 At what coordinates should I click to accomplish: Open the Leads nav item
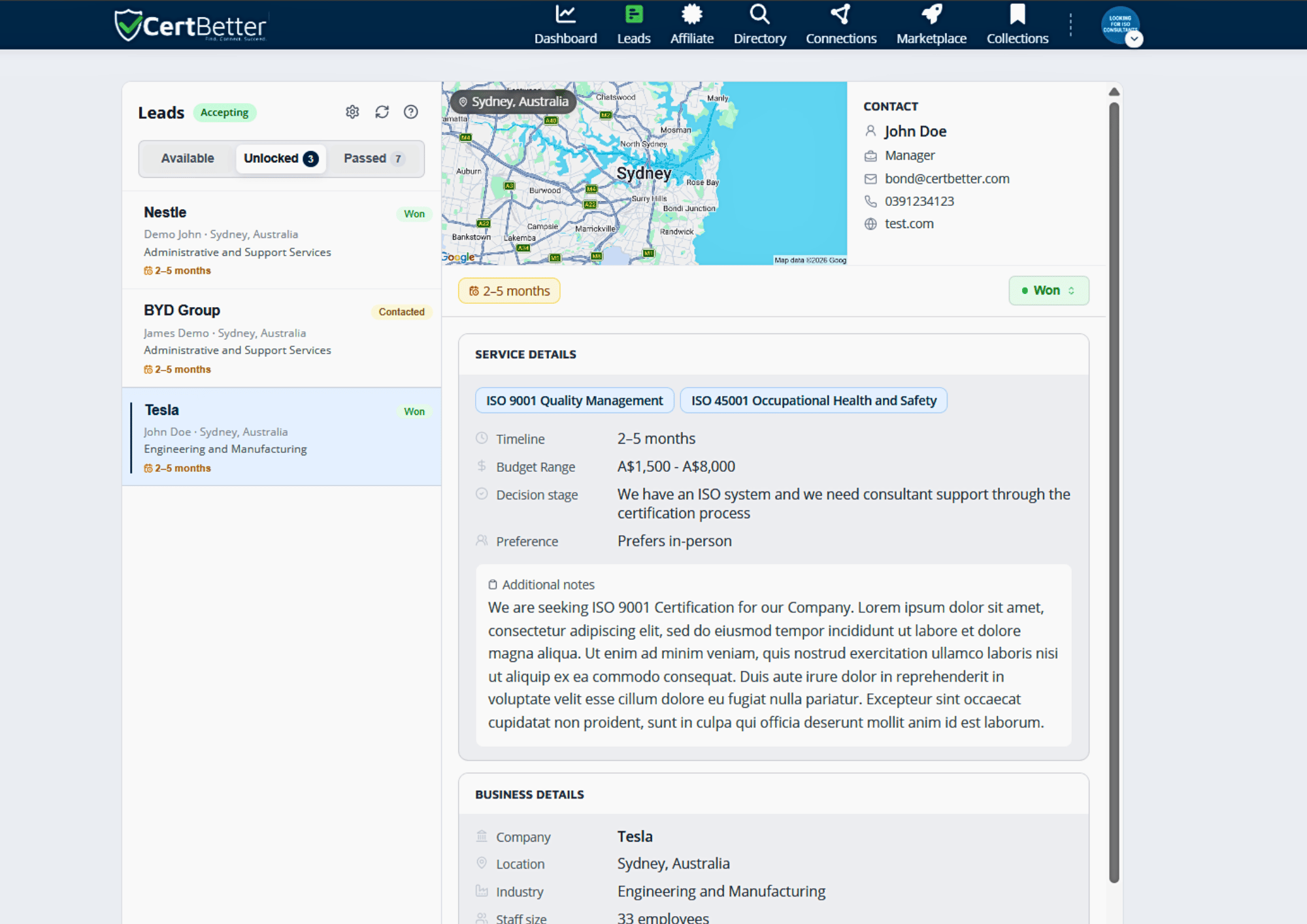(x=633, y=25)
